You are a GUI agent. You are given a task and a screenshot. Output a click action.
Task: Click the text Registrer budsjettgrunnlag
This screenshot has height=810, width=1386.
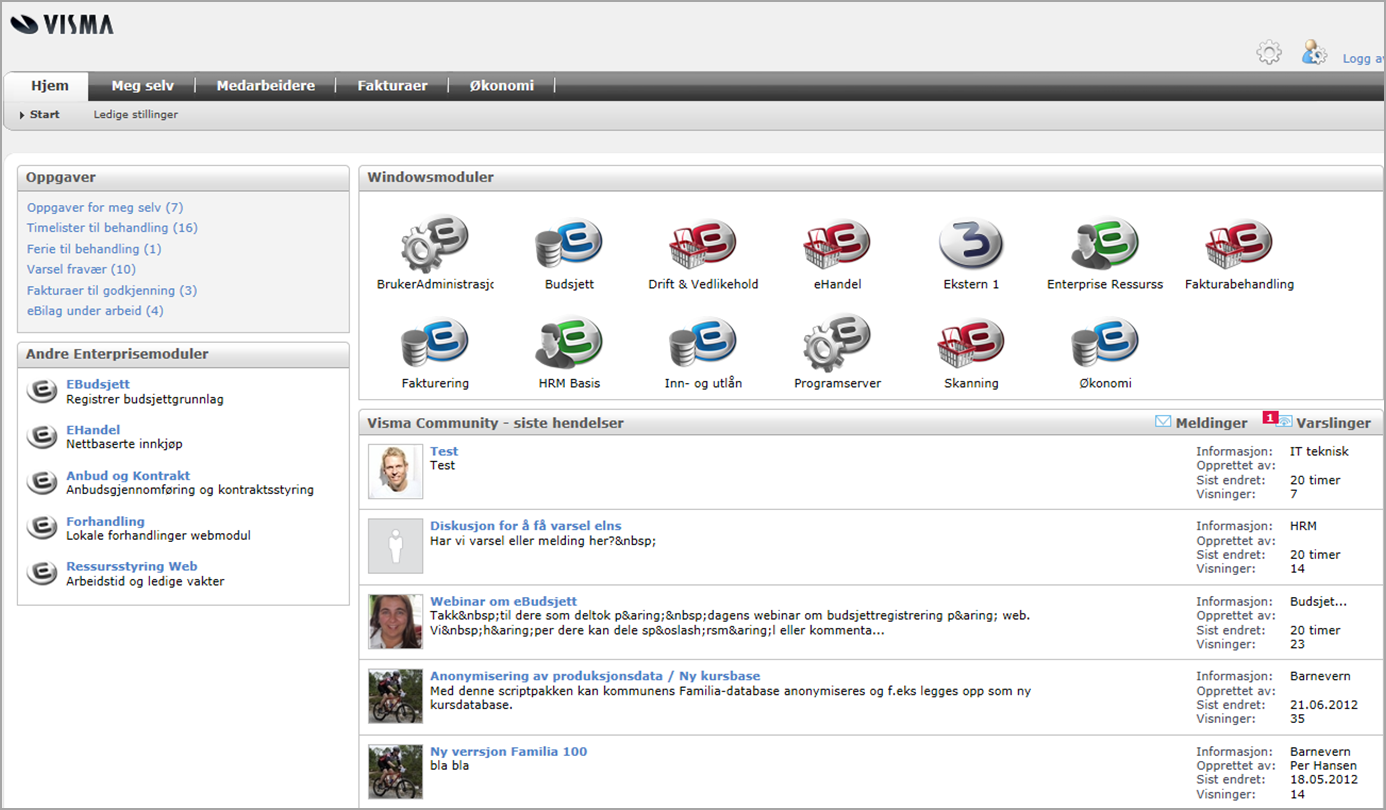pos(145,399)
